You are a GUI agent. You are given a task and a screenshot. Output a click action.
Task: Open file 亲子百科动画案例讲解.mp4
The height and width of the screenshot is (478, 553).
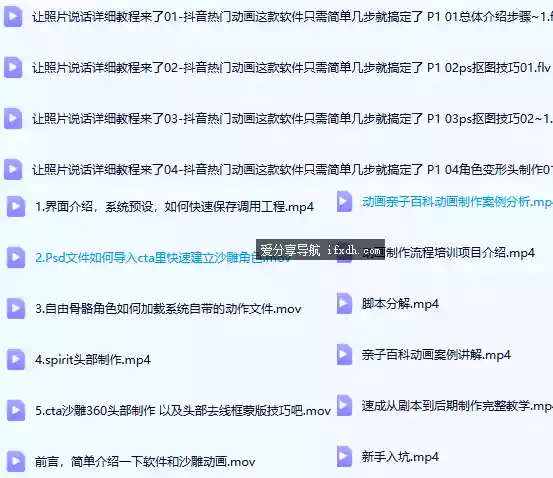[436, 355]
